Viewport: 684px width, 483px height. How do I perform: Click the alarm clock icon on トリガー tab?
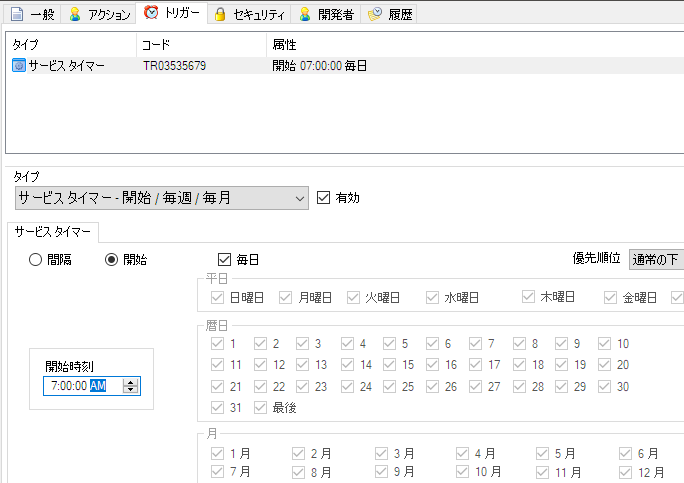click(151, 12)
